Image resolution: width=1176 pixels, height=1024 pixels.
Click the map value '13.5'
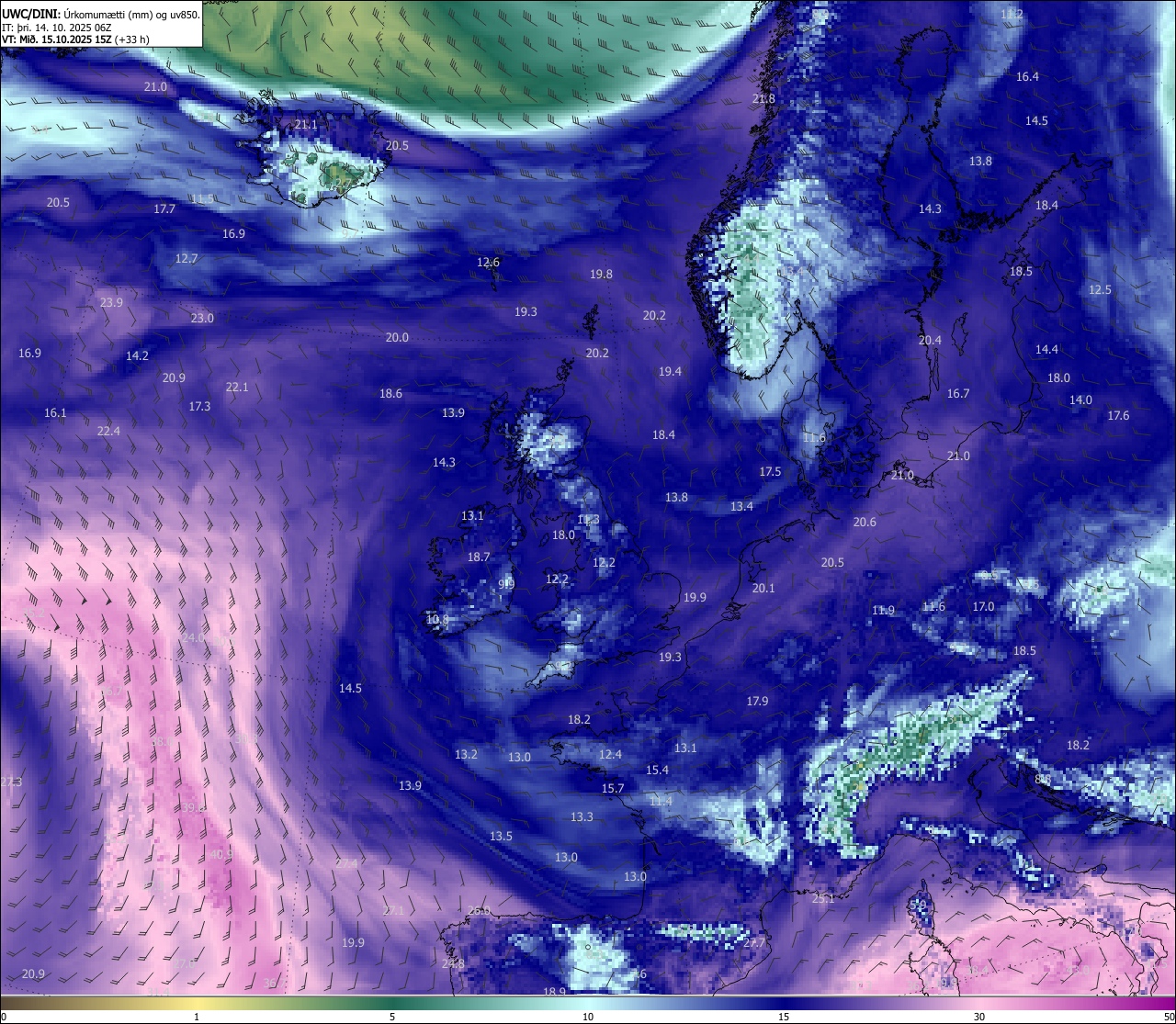click(x=501, y=837)
